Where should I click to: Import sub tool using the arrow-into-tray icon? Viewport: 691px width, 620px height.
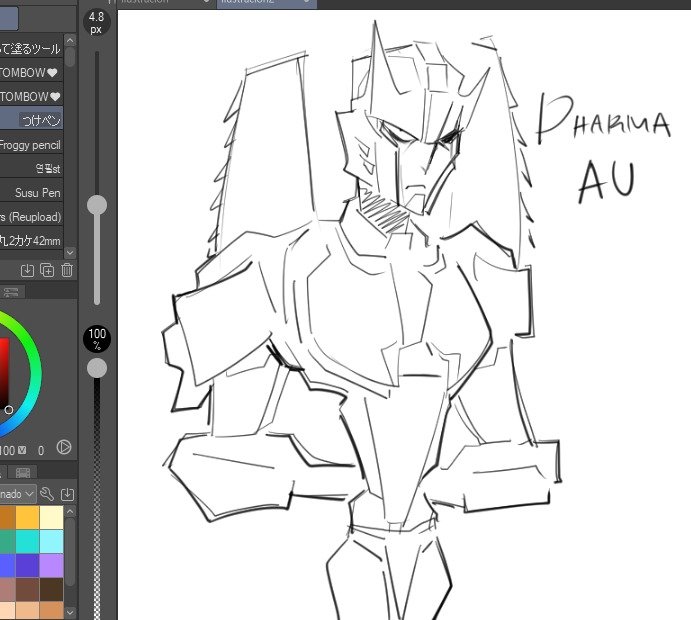pos(27,270)
